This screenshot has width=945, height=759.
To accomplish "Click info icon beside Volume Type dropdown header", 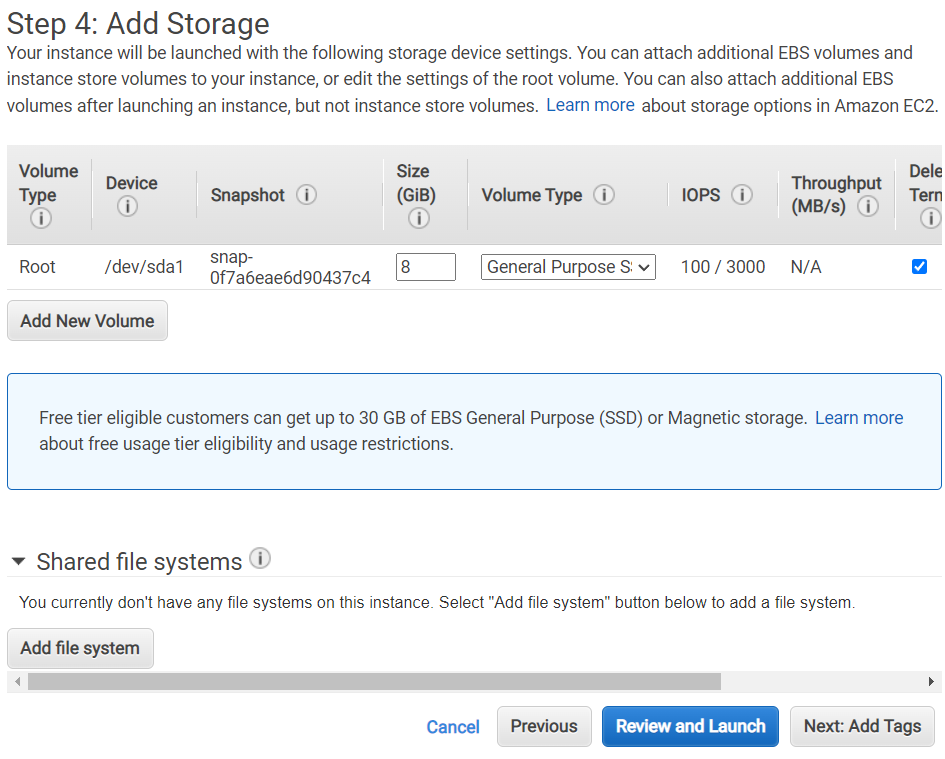I will click(x=604, y=195).
